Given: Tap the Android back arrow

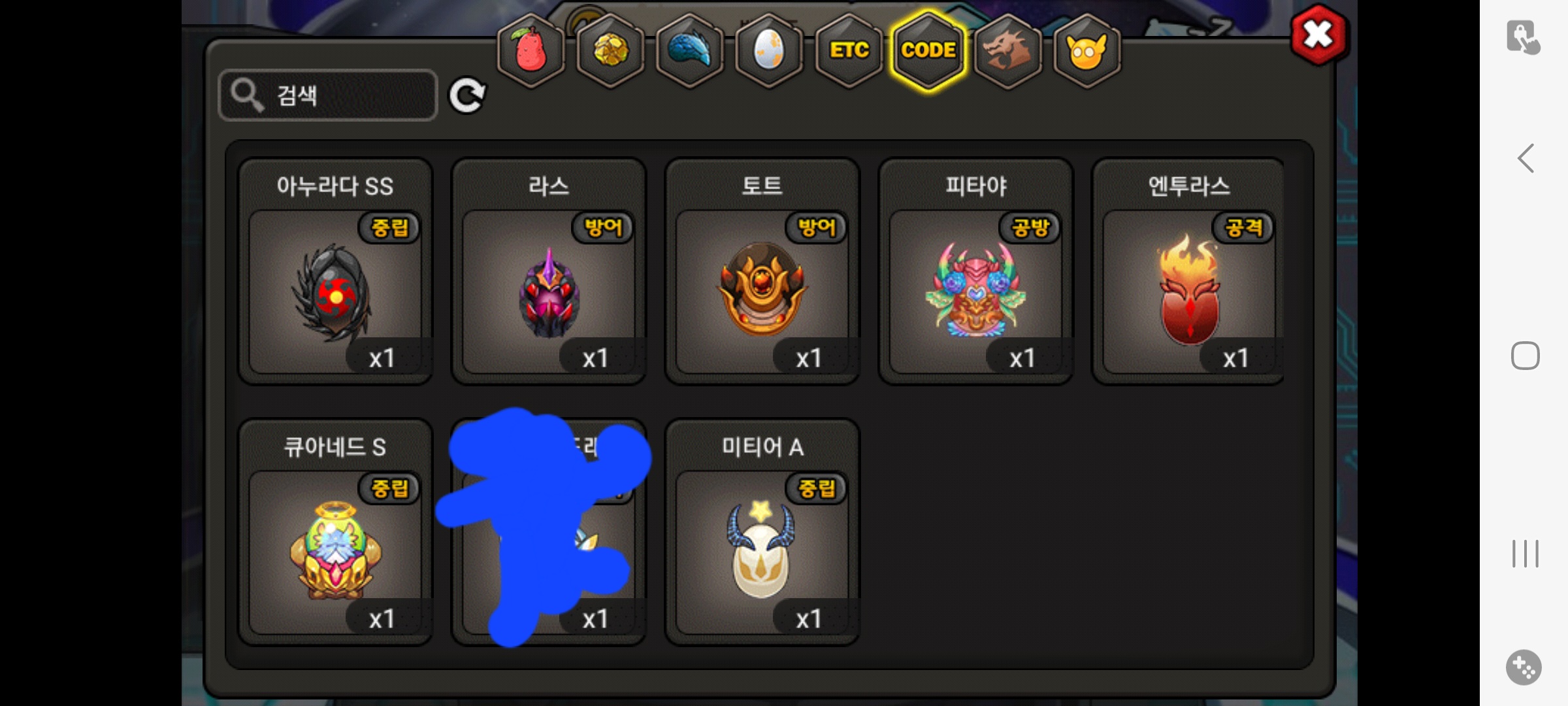Looking at the screenshot, I should click(x=1526, y=158).
